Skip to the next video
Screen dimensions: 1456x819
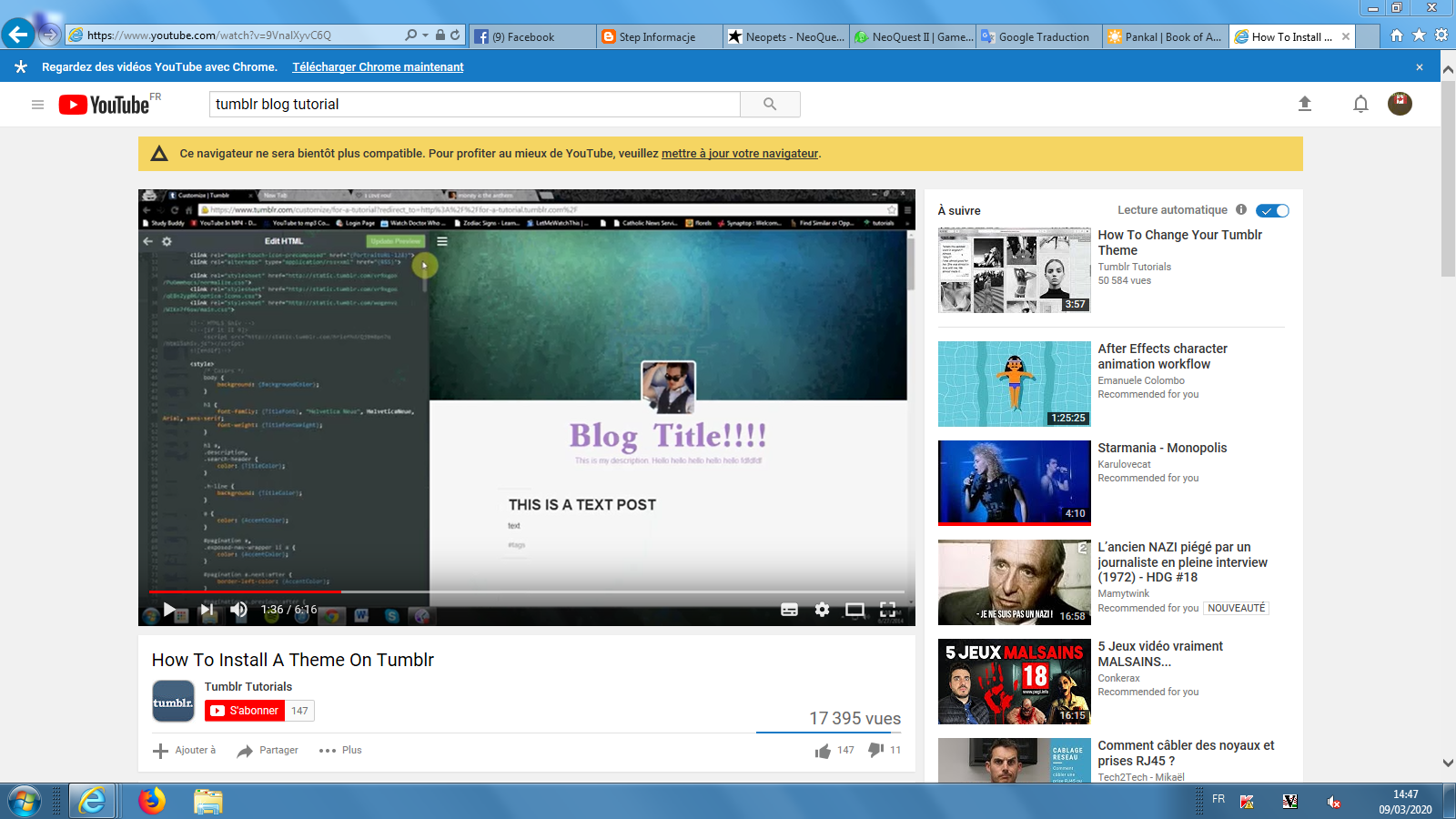[207, 610]
